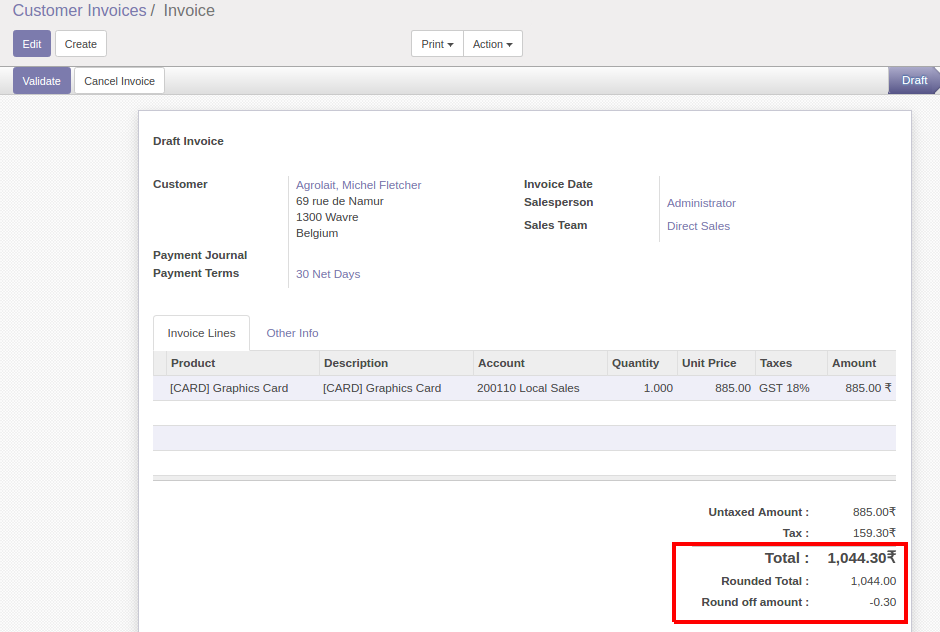Sort by the Product column header

(x=193, y=363)
